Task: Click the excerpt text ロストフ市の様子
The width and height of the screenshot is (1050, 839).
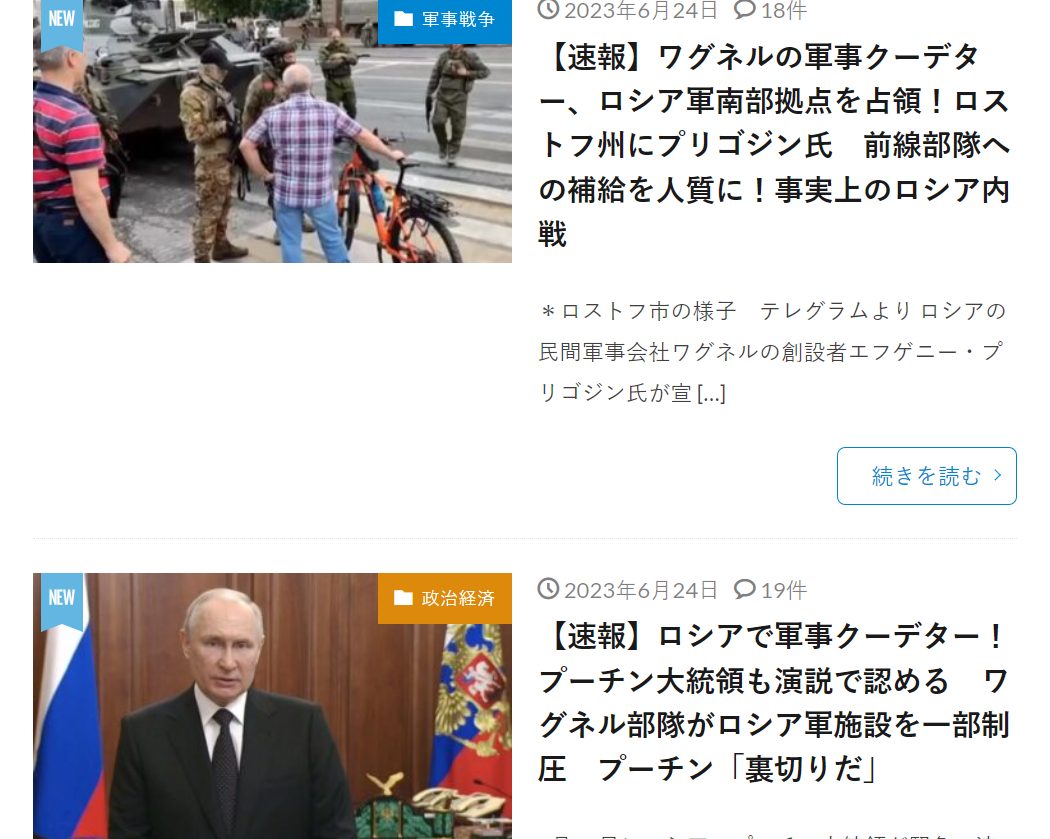Action: pyautogui.click(x=648, y=311)
